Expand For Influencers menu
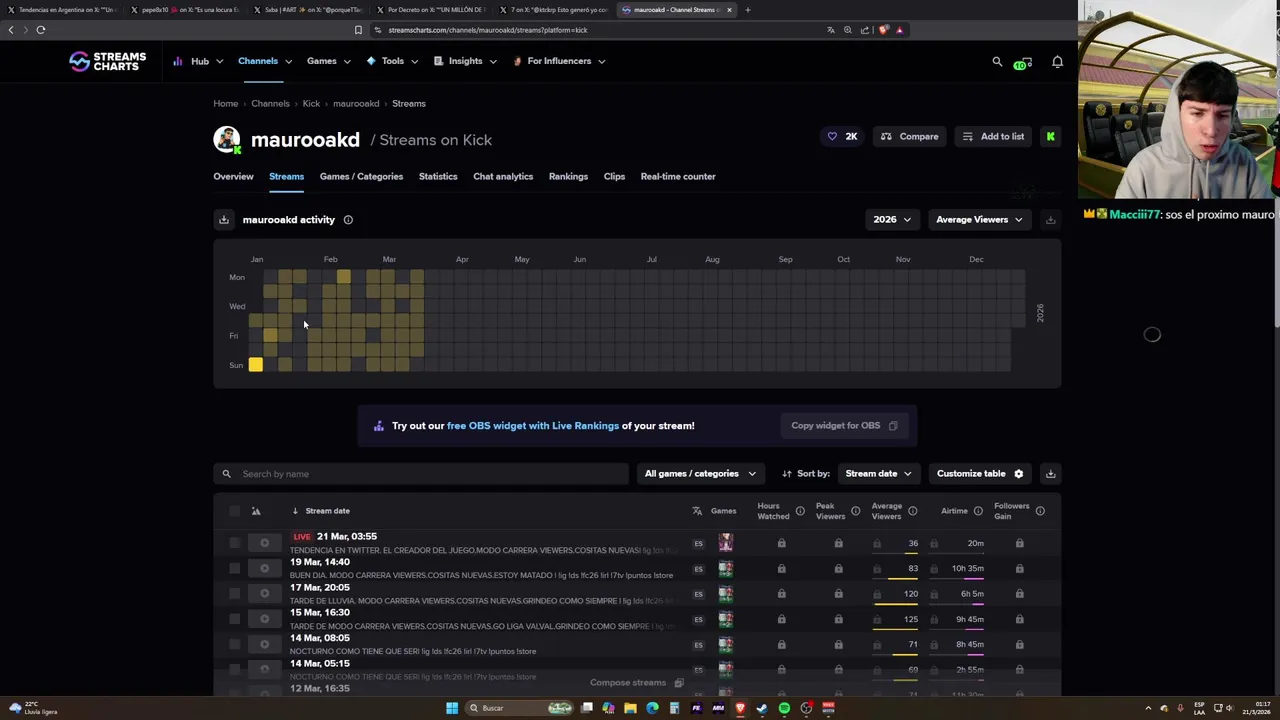This screenshot has width=1280, height=720. coord(559,61)
